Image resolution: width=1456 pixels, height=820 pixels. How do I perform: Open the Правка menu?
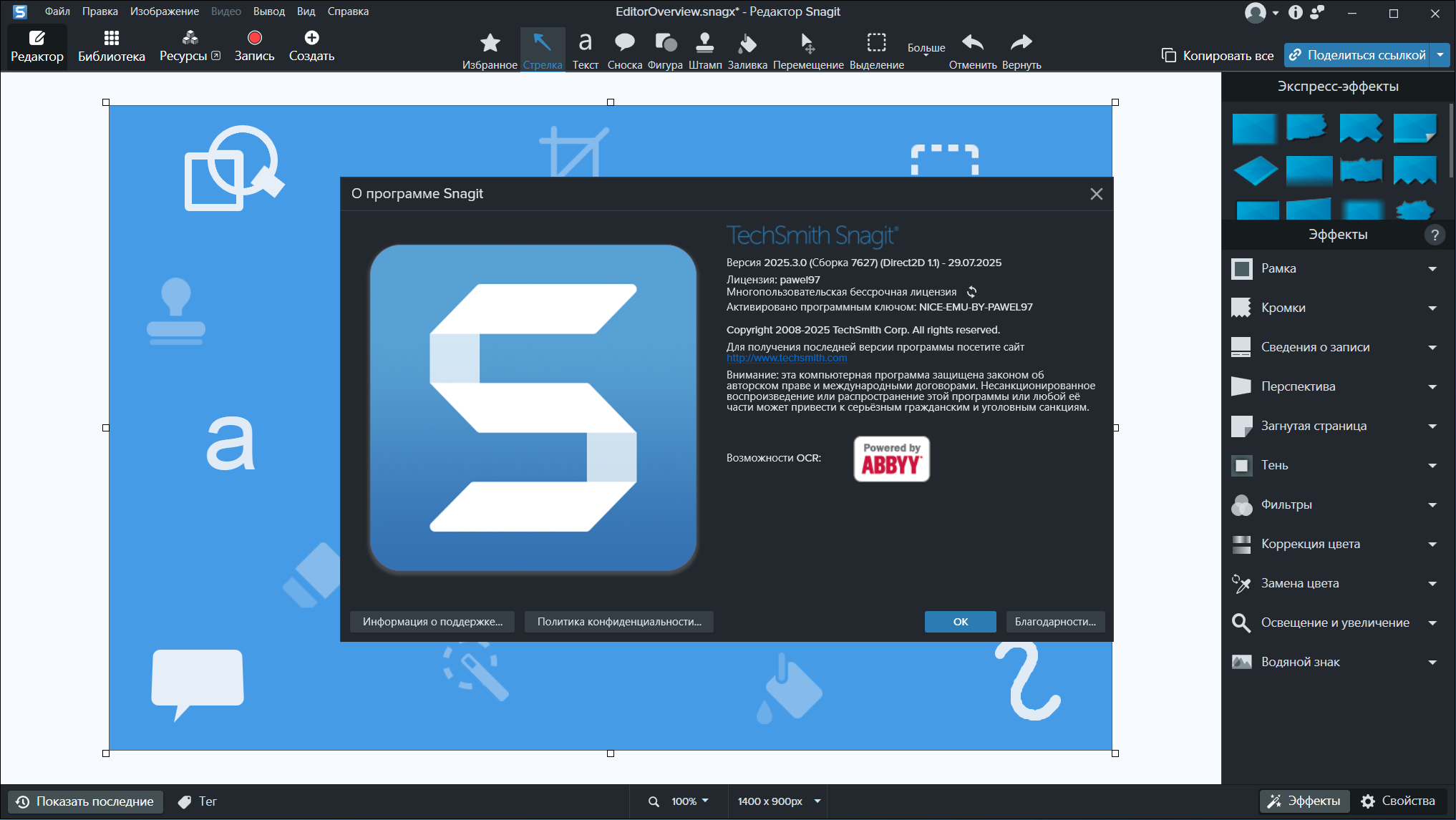click(x=100, y=11)
